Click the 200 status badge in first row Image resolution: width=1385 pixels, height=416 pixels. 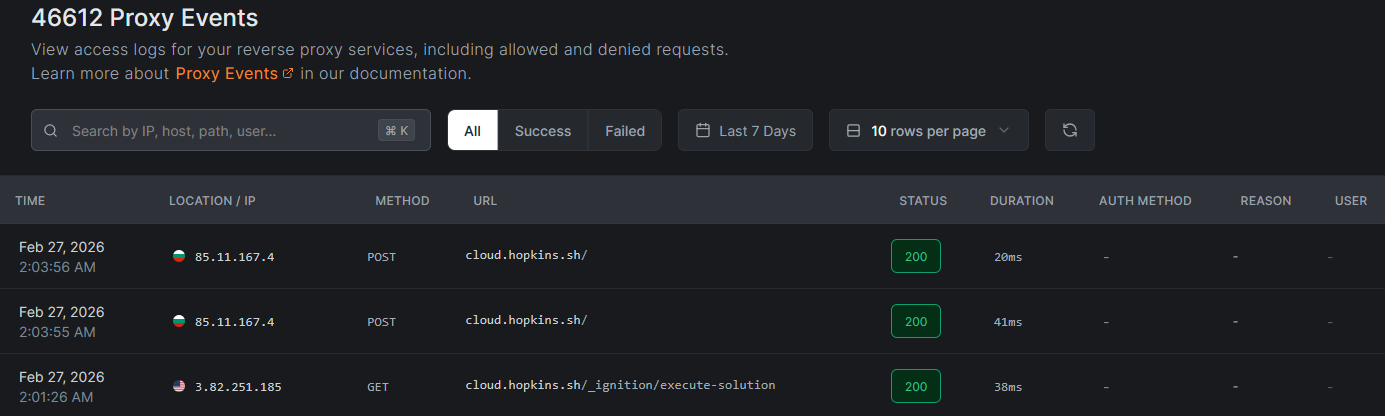[x=915, y=257]
